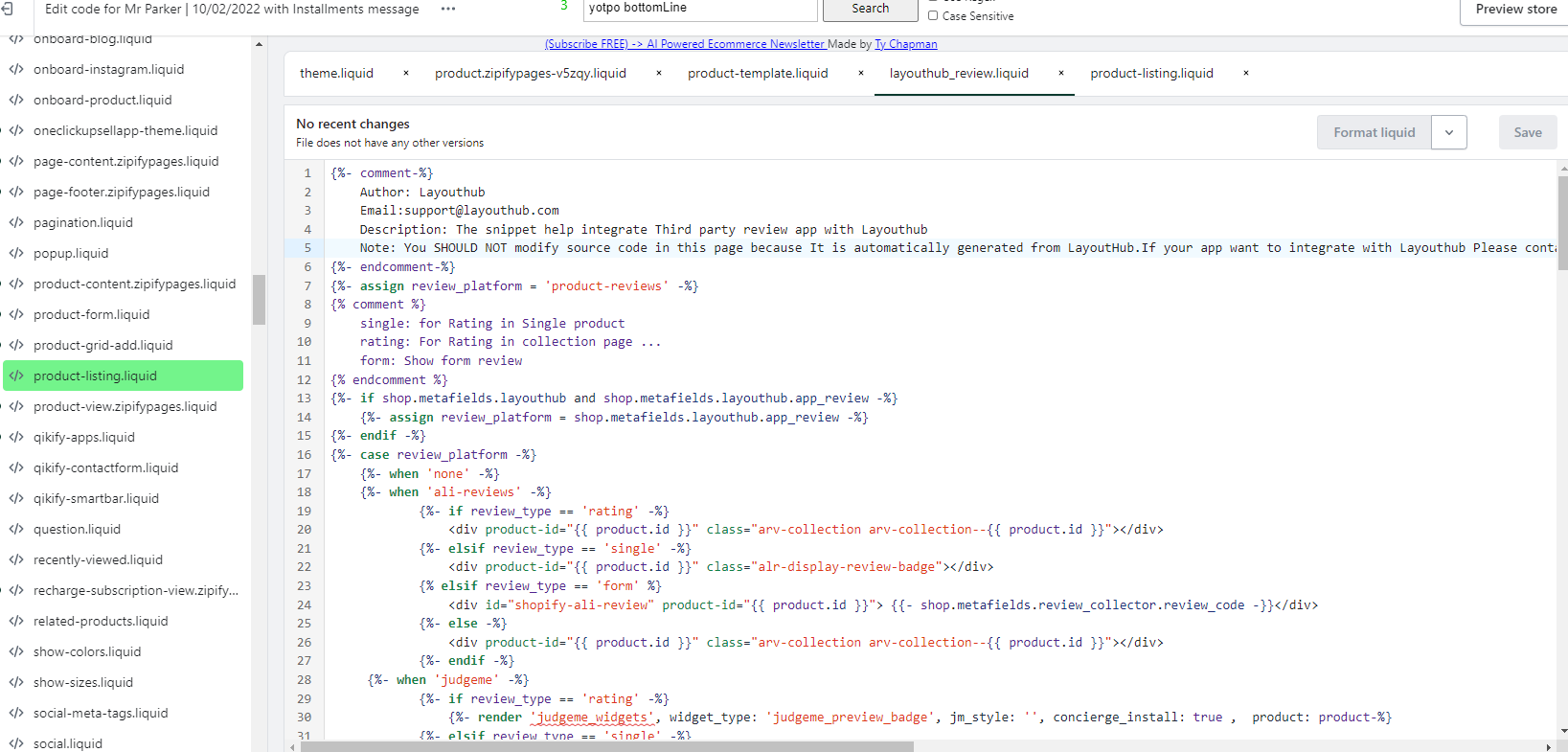The height and width of the screenshot is (752, 1568).
Task: Switch to the product.zipifypages-v5zqy.liquid tab
Action: (x=531, y=73)
